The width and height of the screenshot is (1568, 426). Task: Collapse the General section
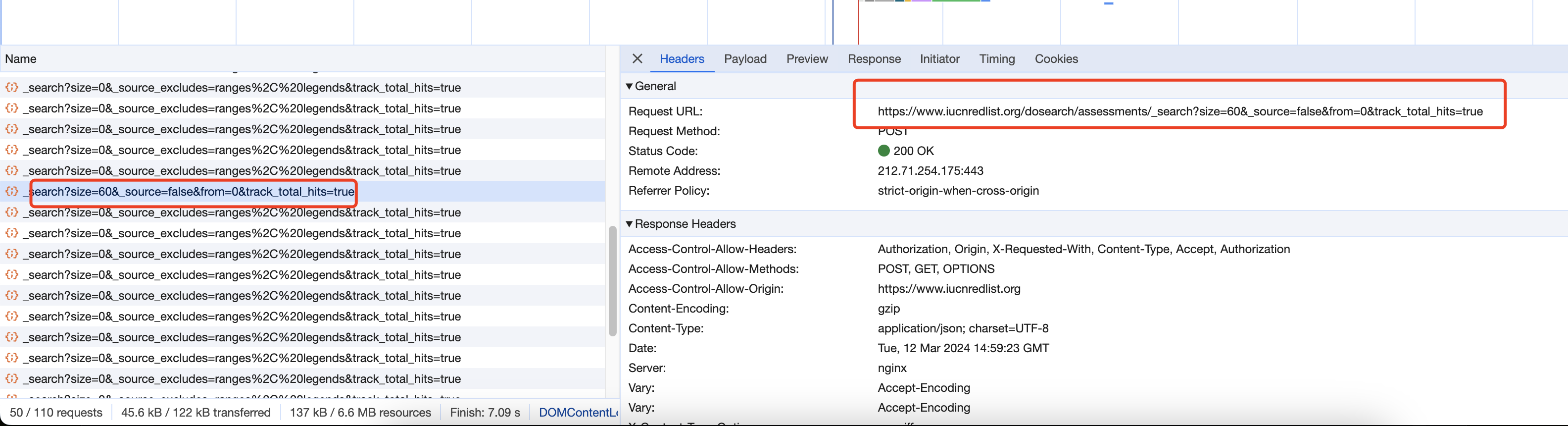pyautogui.click(x=630, y=87)
